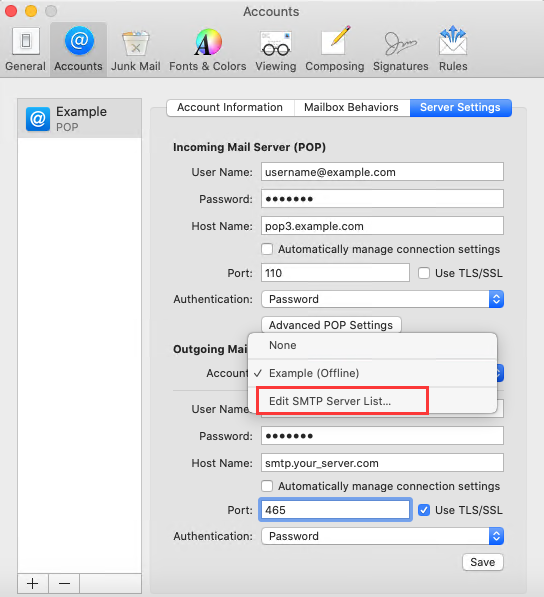Click the Advanced POP Settings button

(331, 325)
